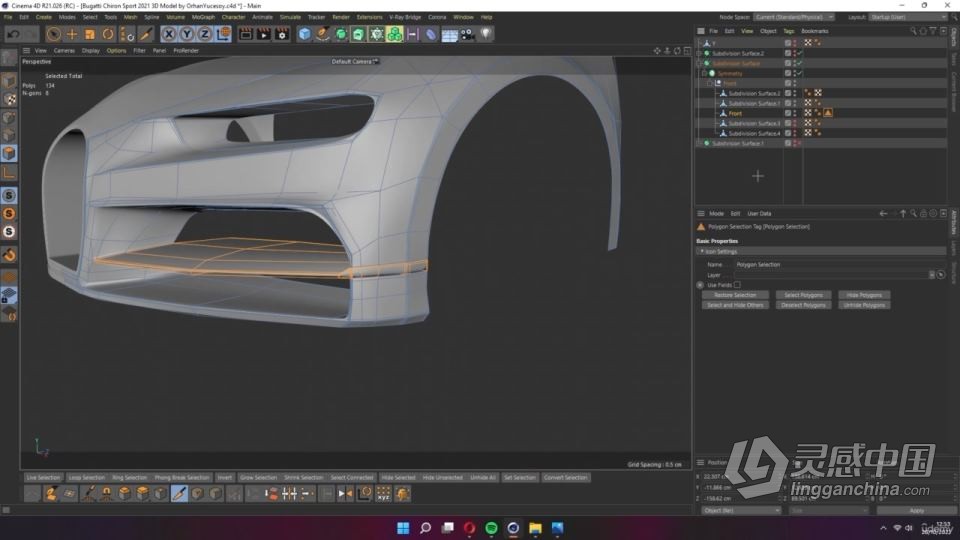
Task: Open the V-Ray Bridge menu
Action: (x=405, y=17)
